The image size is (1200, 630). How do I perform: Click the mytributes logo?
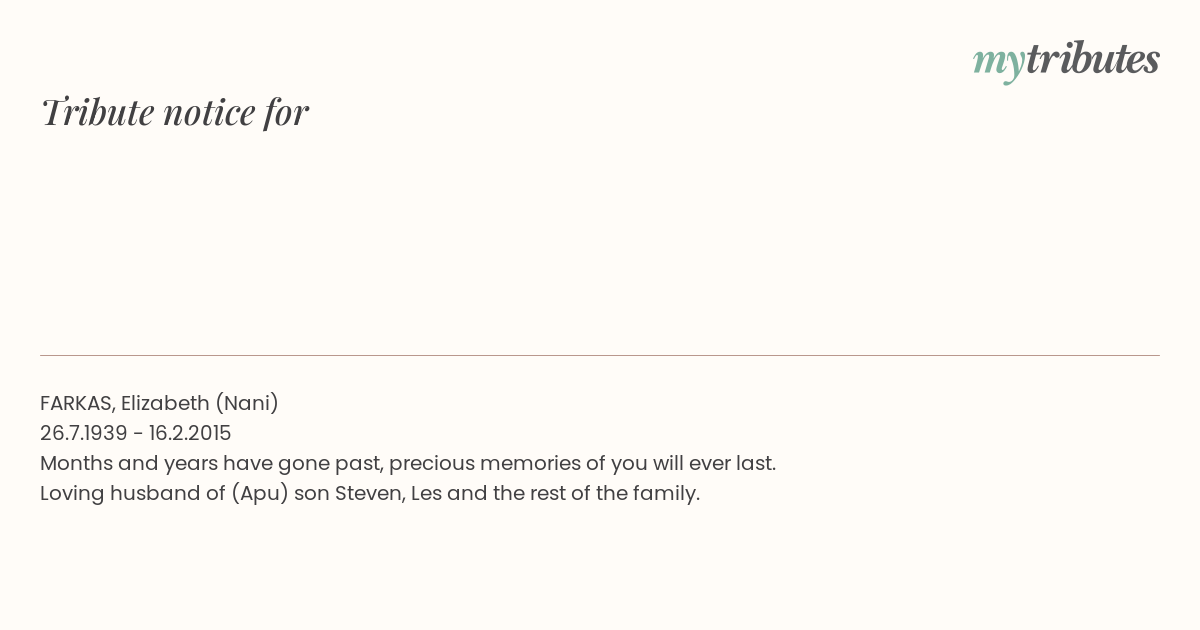(x=1066, y=60)
